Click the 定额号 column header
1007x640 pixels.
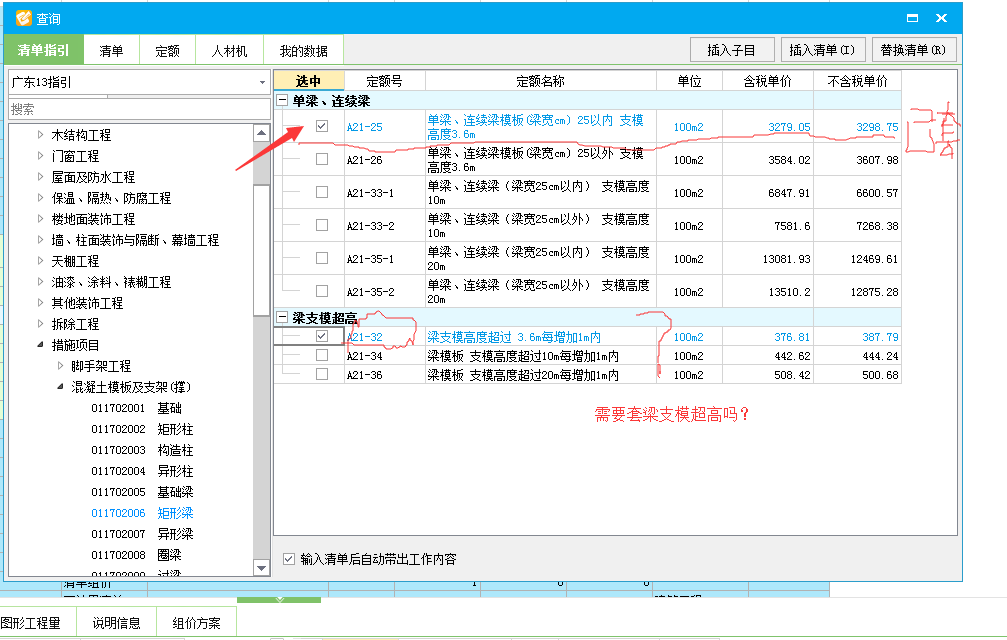click(x=385, y=81)
